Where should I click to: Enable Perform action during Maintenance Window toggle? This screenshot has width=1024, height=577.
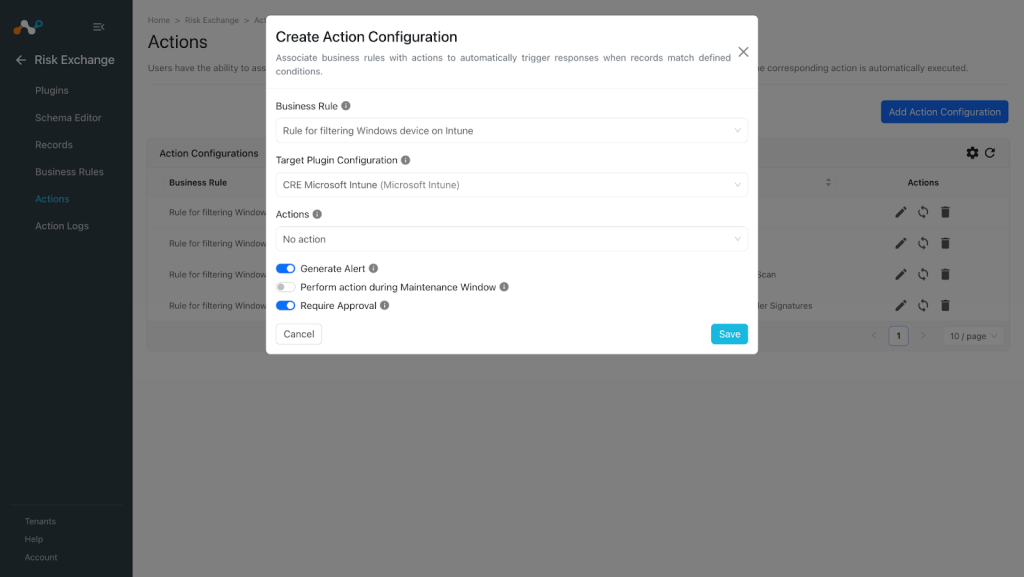pos(285,287)
